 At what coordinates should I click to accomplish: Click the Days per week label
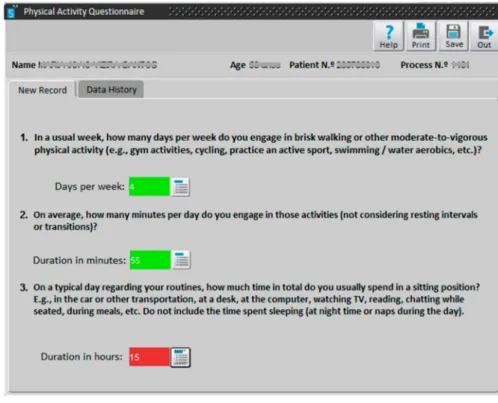click(x=90, y=186)
